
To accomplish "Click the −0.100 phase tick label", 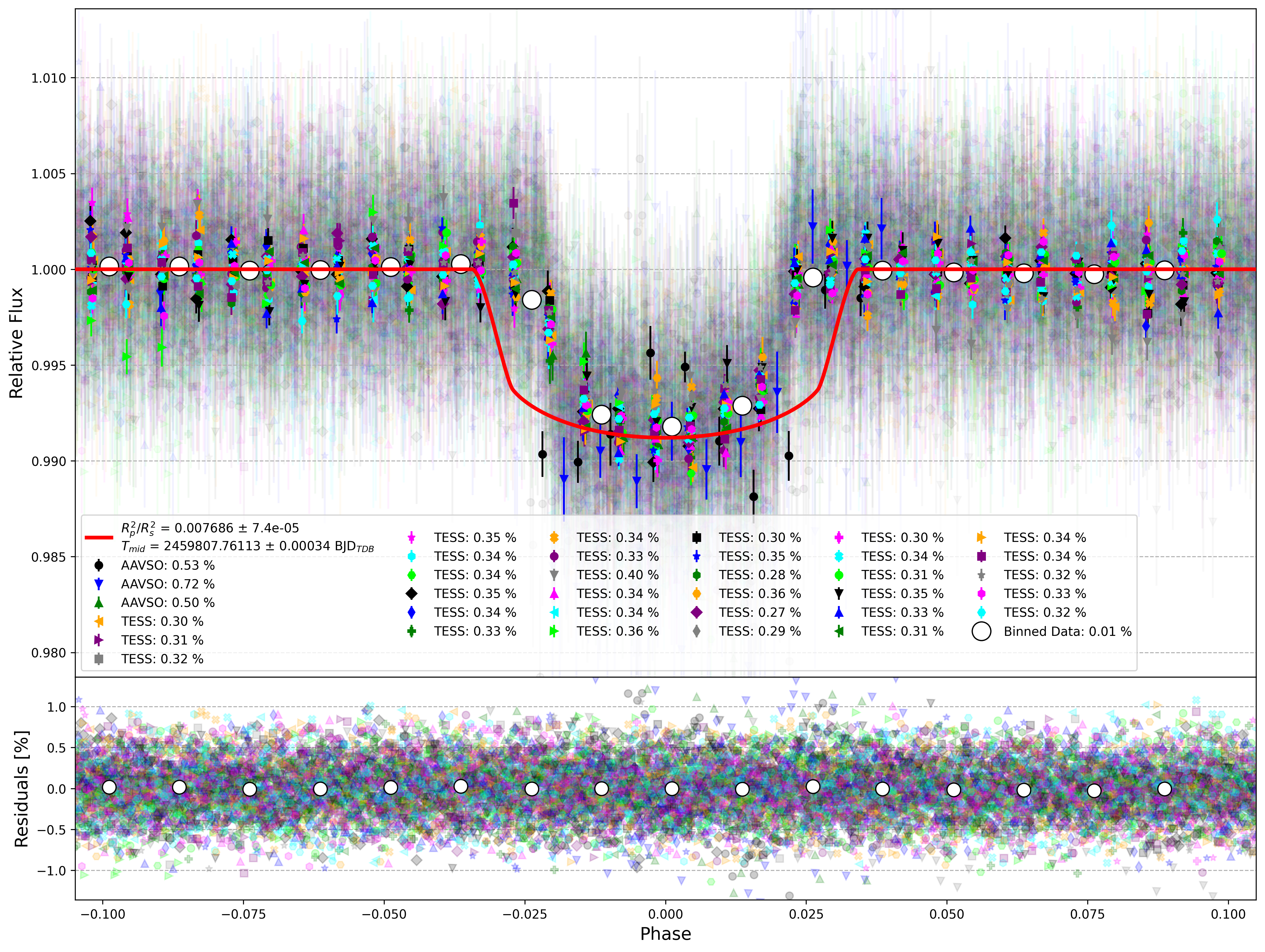I will pos(103,914).
